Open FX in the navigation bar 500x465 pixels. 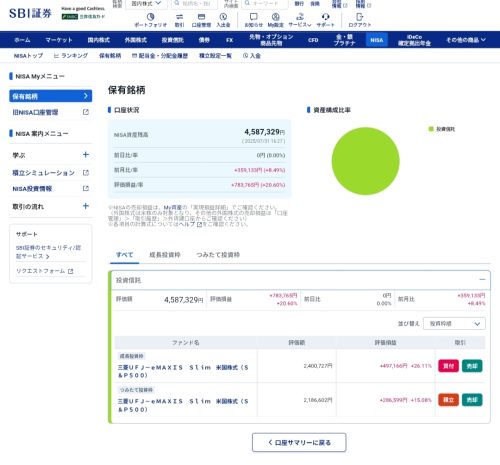(230, 40)
